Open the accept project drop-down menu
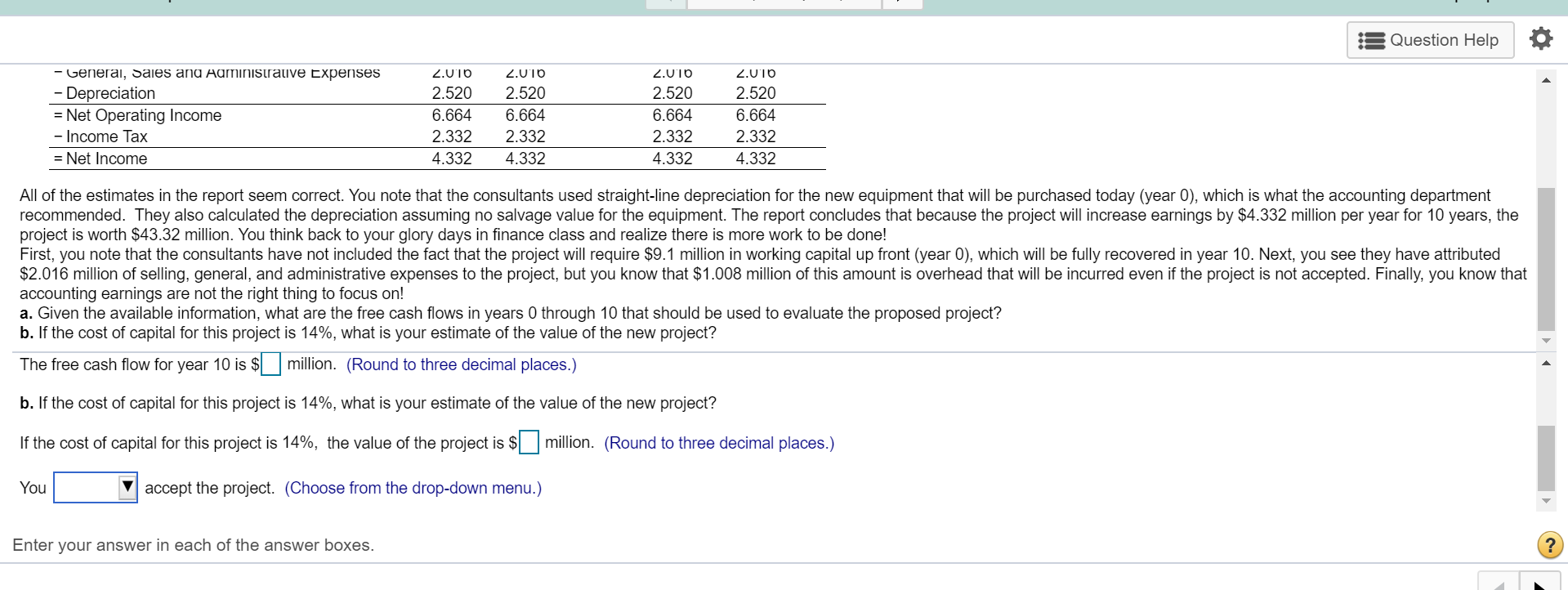Viewport: 1568px width, 590px height. pos(96,488)
